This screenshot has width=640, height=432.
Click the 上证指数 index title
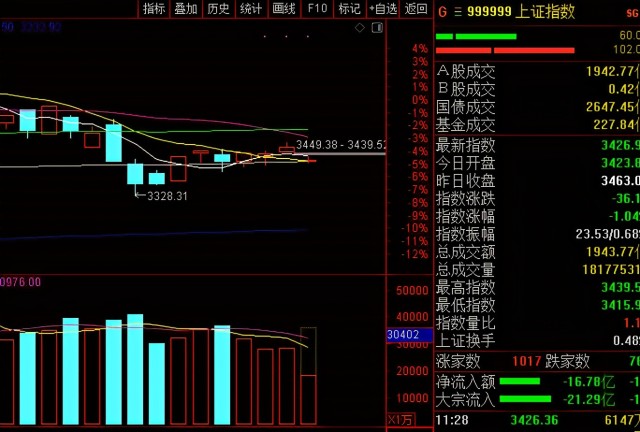pos(546,11)
